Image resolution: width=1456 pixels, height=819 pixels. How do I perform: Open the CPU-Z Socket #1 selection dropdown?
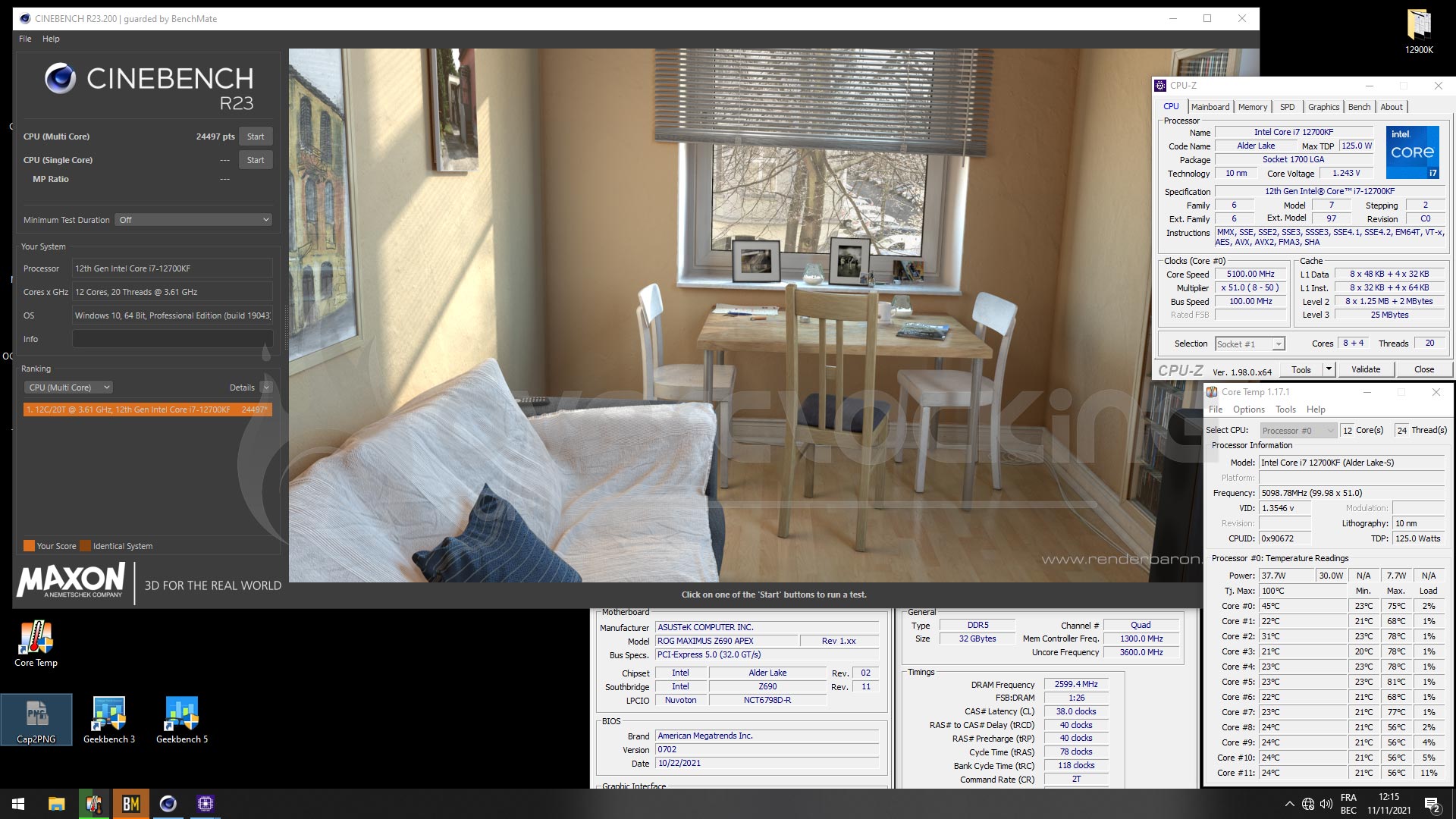click(1250, 344)
